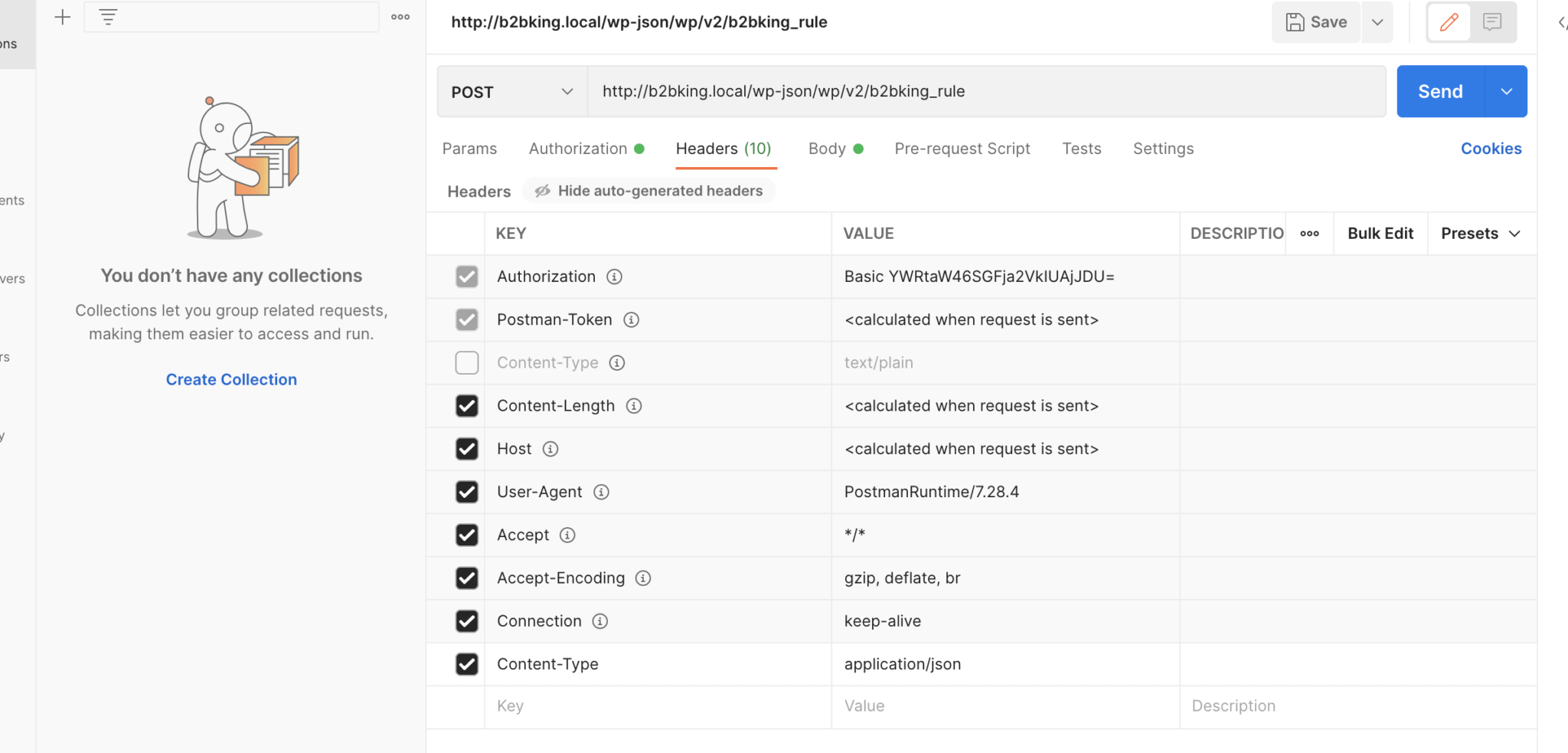Open the Presets dropdown
This screenshot has height=753, width=1568.
[1481, 234]
